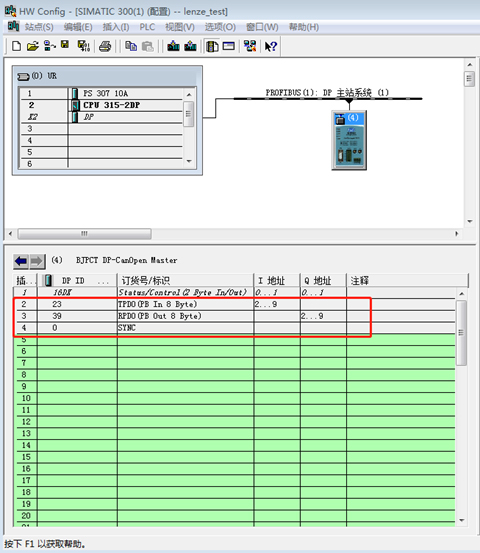Click the station window horizontal scrollbar thumb
Image resolution: width=480 pixels, height=553 pixels.
click(x=85, y=233)
